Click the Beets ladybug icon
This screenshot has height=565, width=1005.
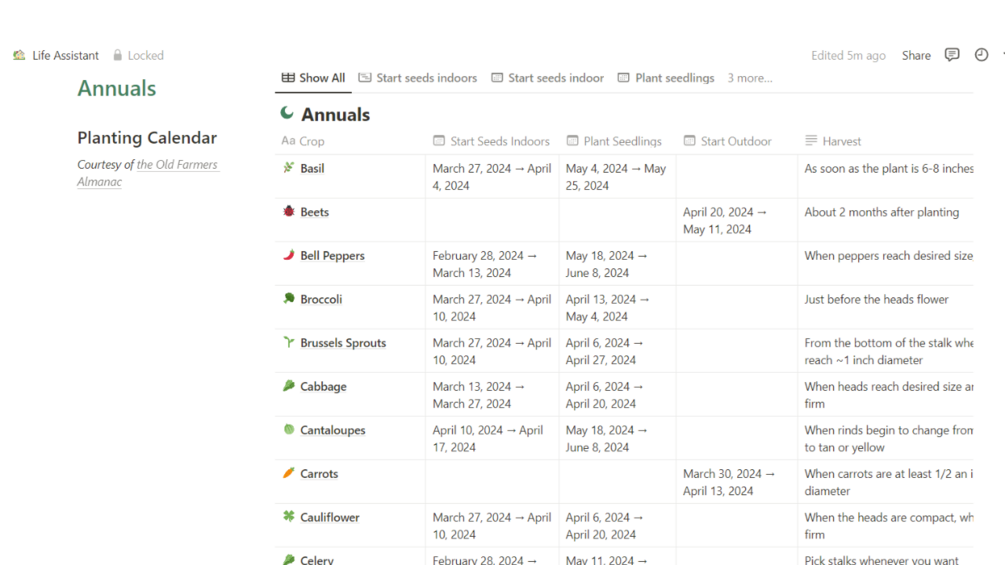click(x=289, y=212)
